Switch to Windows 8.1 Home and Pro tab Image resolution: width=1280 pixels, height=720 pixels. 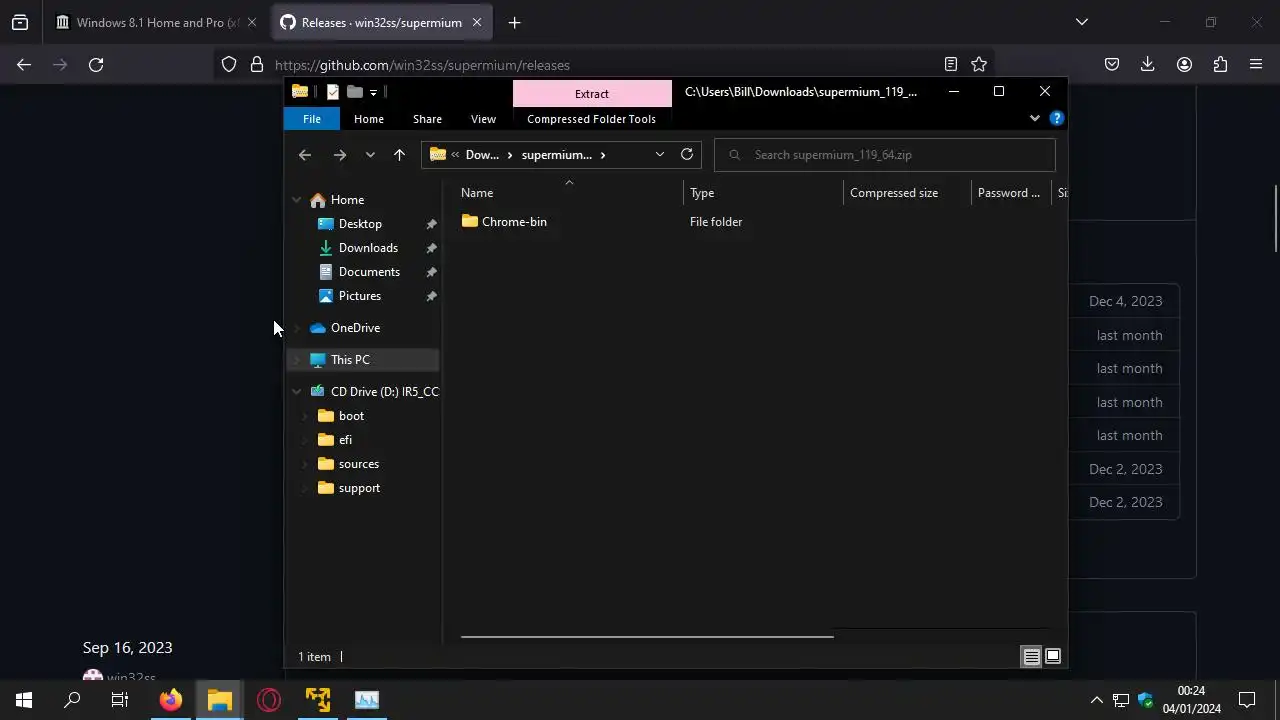pos(157,22)
